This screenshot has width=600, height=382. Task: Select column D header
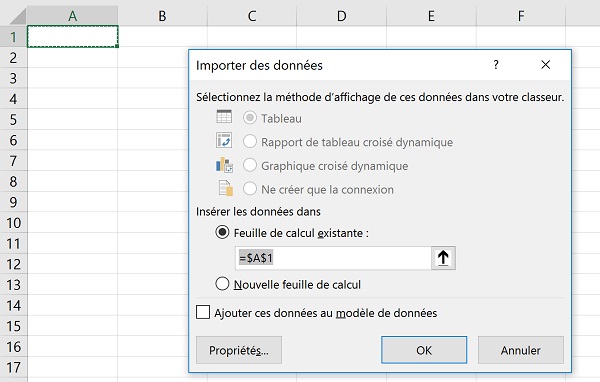click(x=341, y=16)
